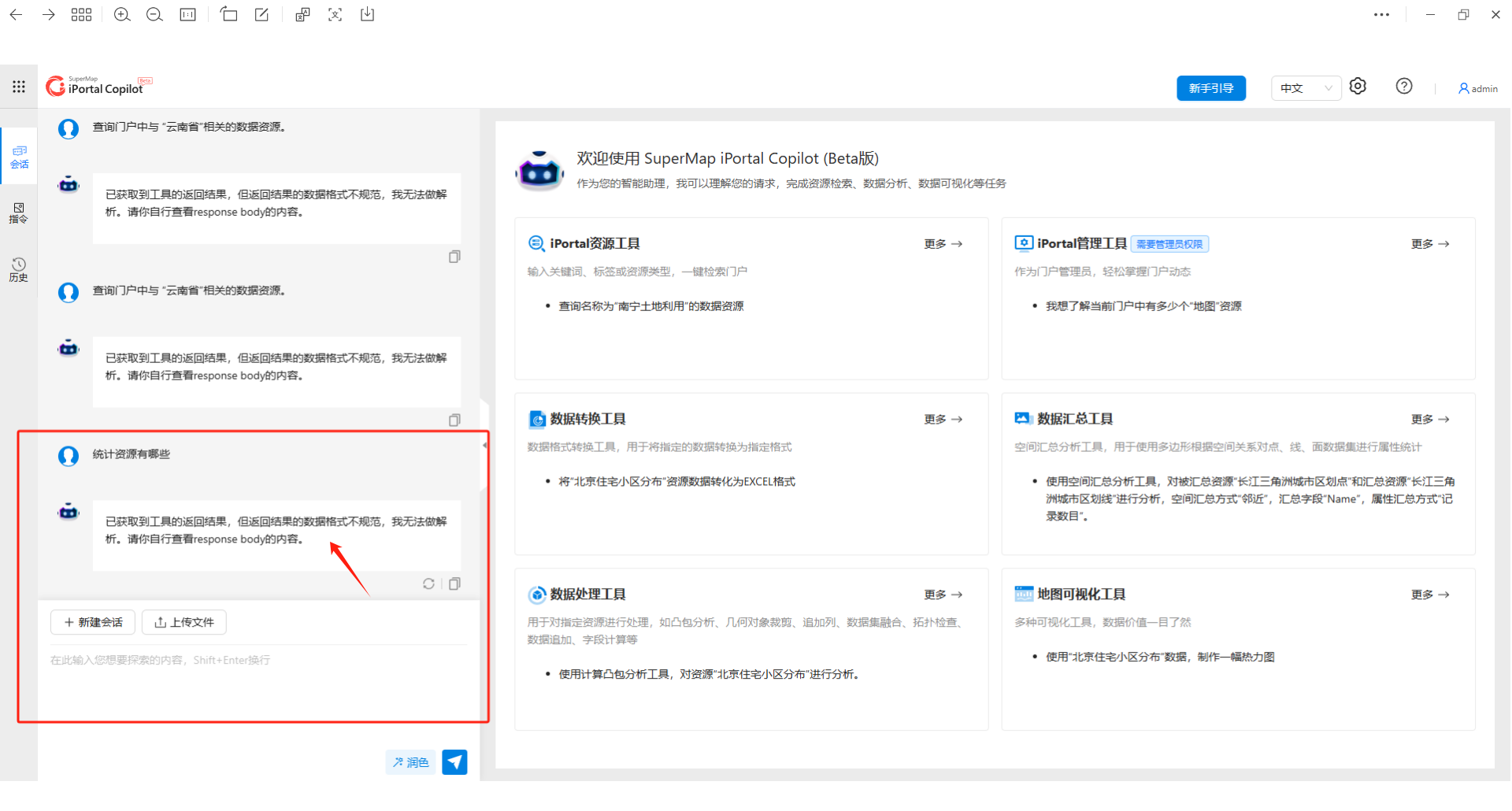Screen dimensions: 1512x811
Task: Click the regenerate response icon
Action: 428,583
